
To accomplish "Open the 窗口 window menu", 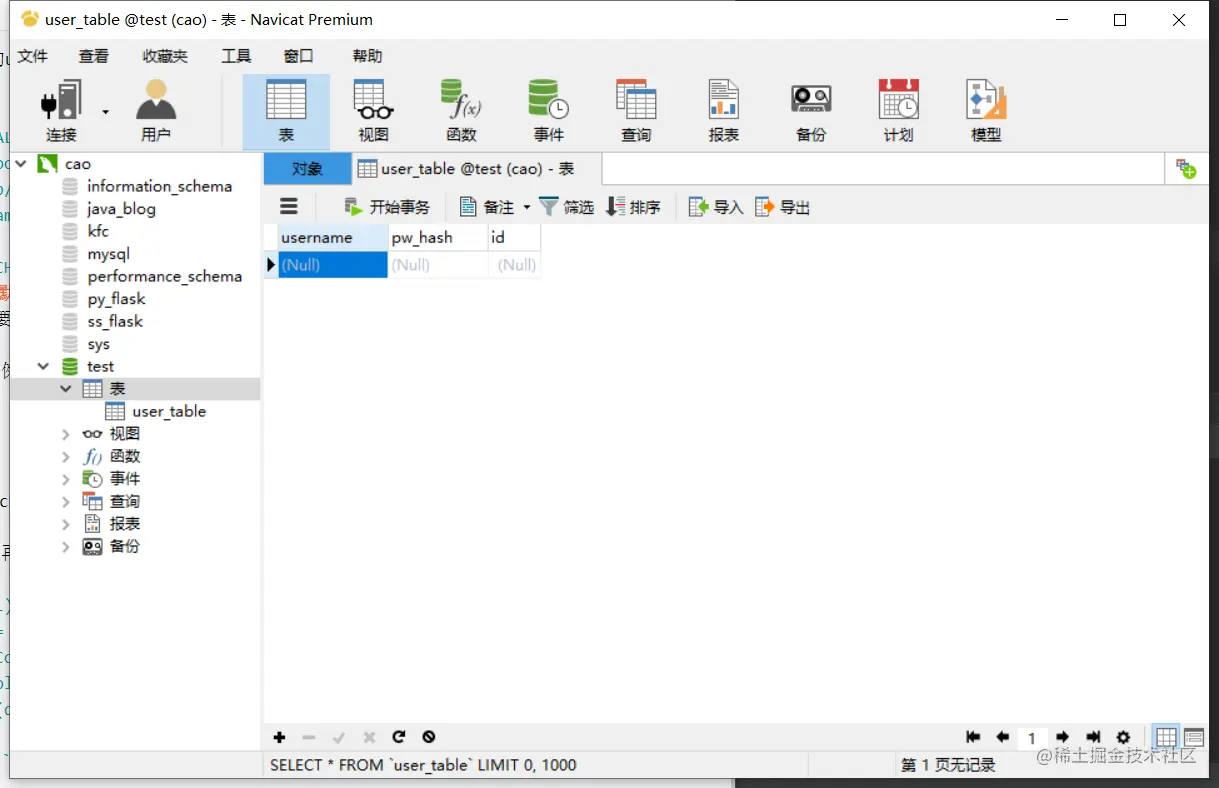I will [x=298, y=56].
